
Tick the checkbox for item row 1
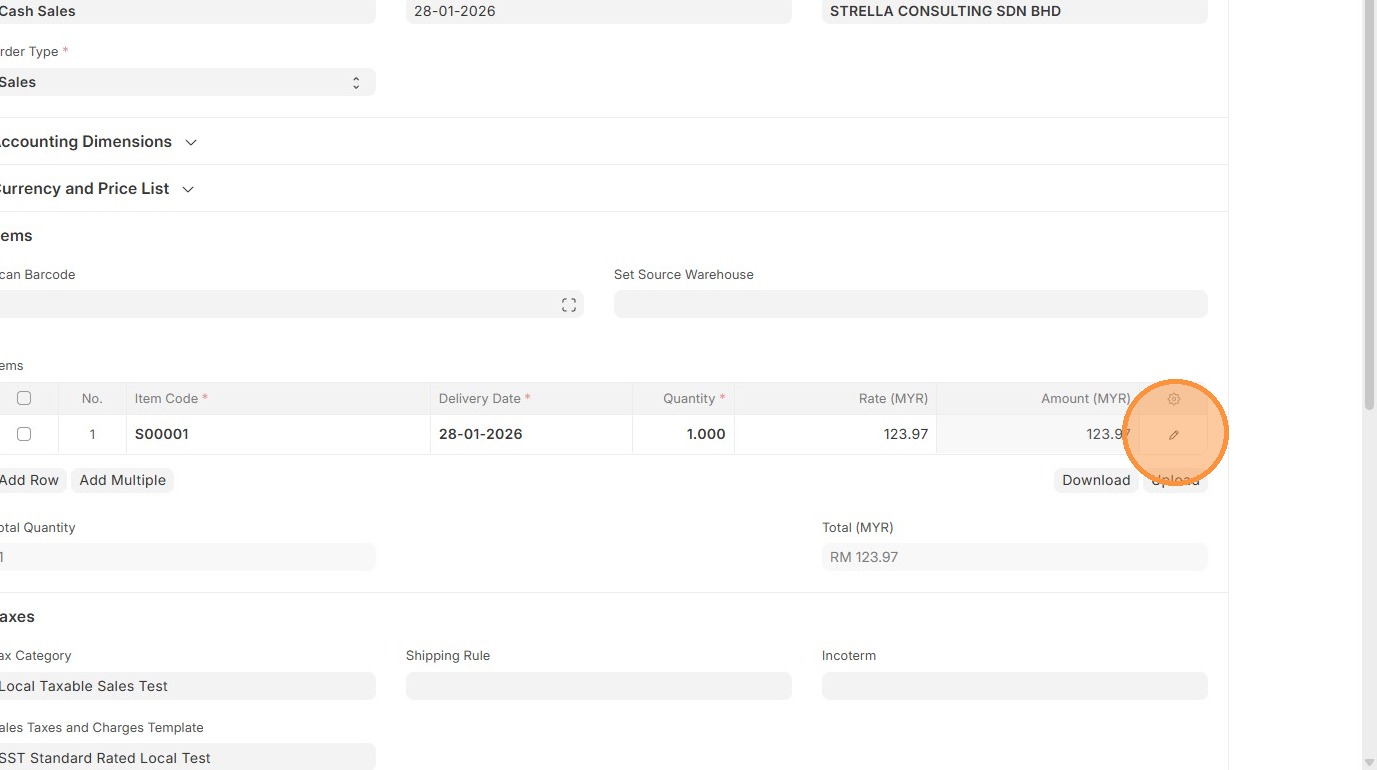[24, 434]
